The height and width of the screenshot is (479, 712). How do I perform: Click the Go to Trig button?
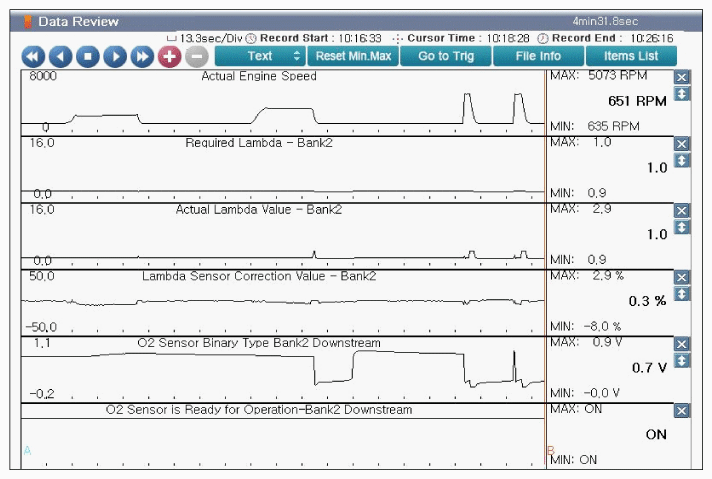(446, 56)
